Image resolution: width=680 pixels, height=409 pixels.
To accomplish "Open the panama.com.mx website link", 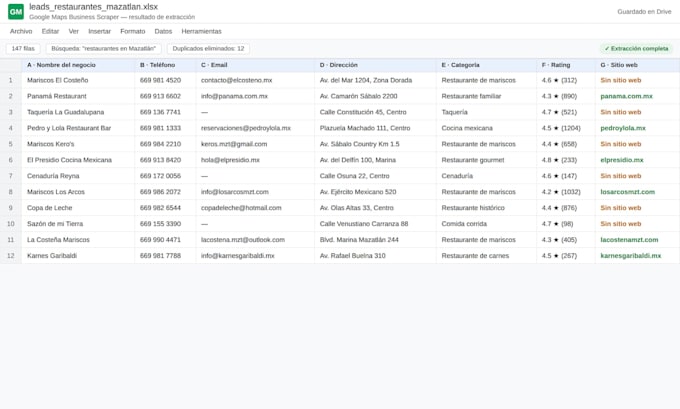I will pyautogui.click(x=626, y=96).
